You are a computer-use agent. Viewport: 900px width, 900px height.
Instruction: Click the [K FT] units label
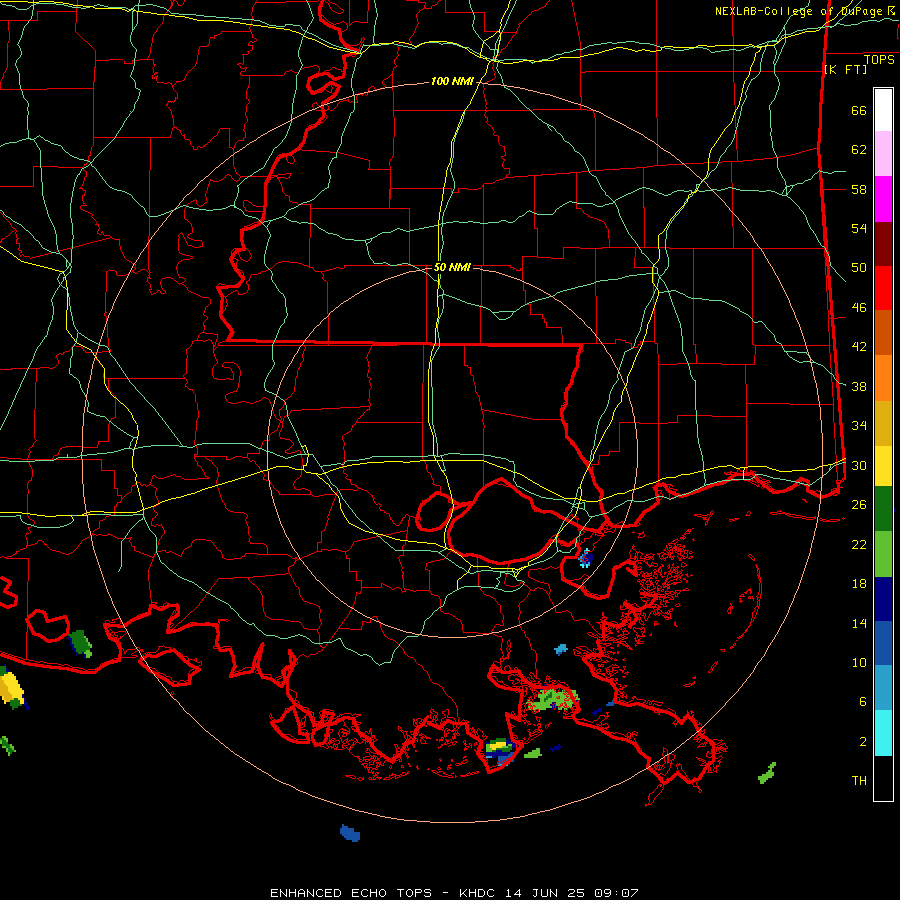pos(845,69)
